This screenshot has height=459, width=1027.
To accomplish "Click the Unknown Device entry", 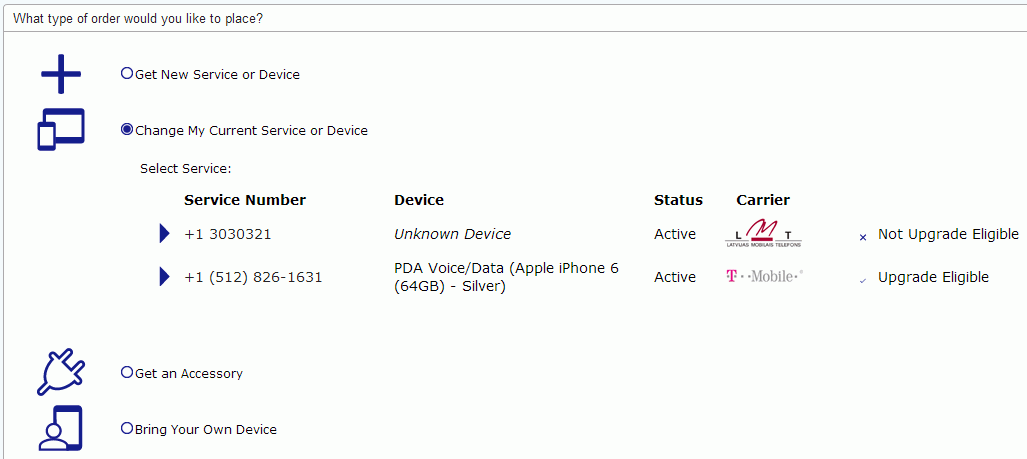I will [452, 234].
